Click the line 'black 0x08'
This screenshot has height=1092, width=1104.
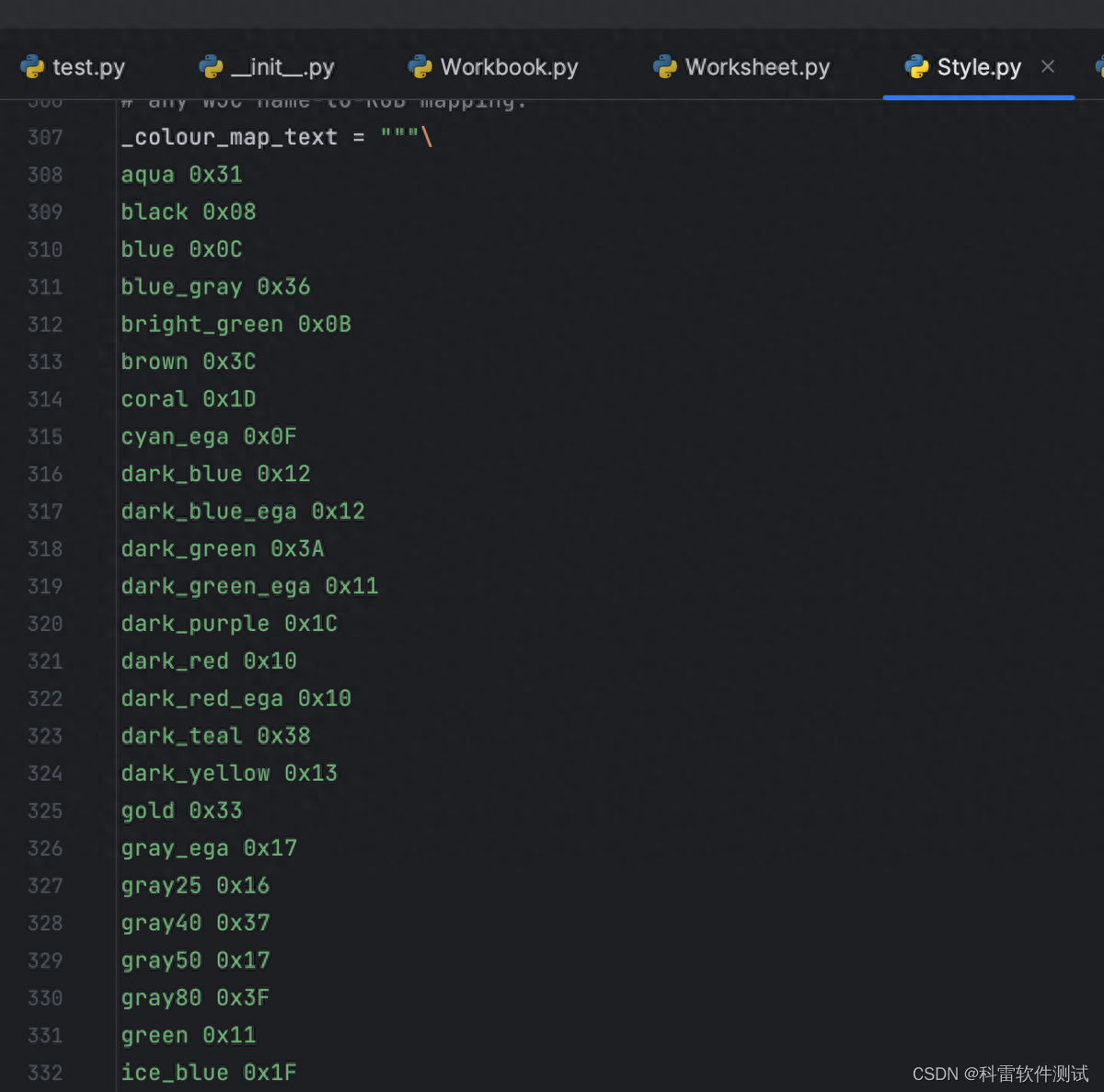pyautogui.click(x=189, y=212)
